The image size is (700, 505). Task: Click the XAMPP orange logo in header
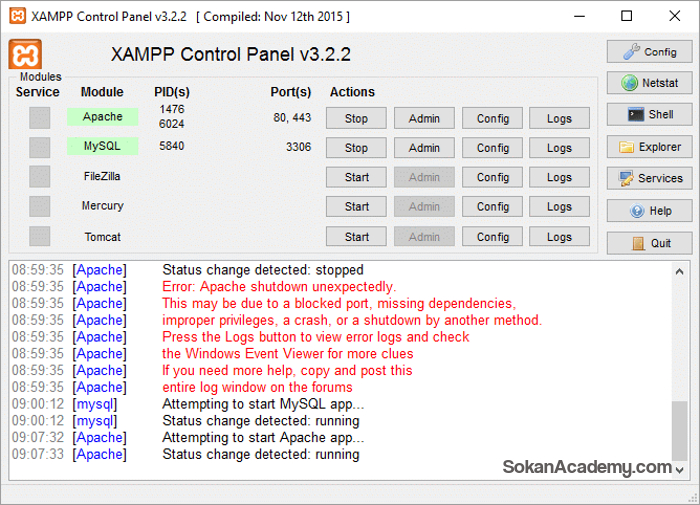click(25, 54)
